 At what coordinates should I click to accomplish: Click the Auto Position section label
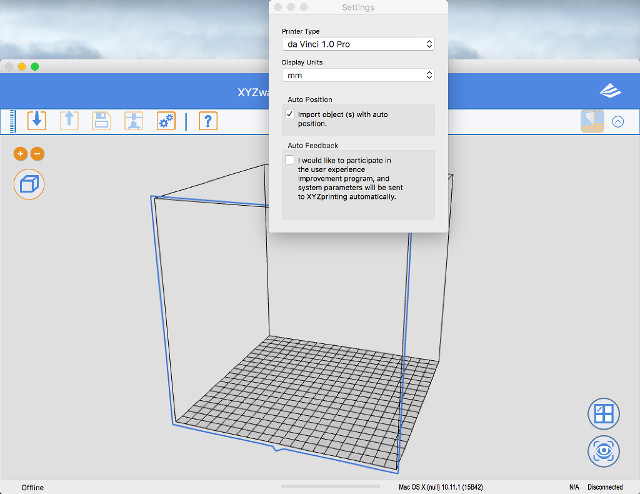[x=310, y=100]
